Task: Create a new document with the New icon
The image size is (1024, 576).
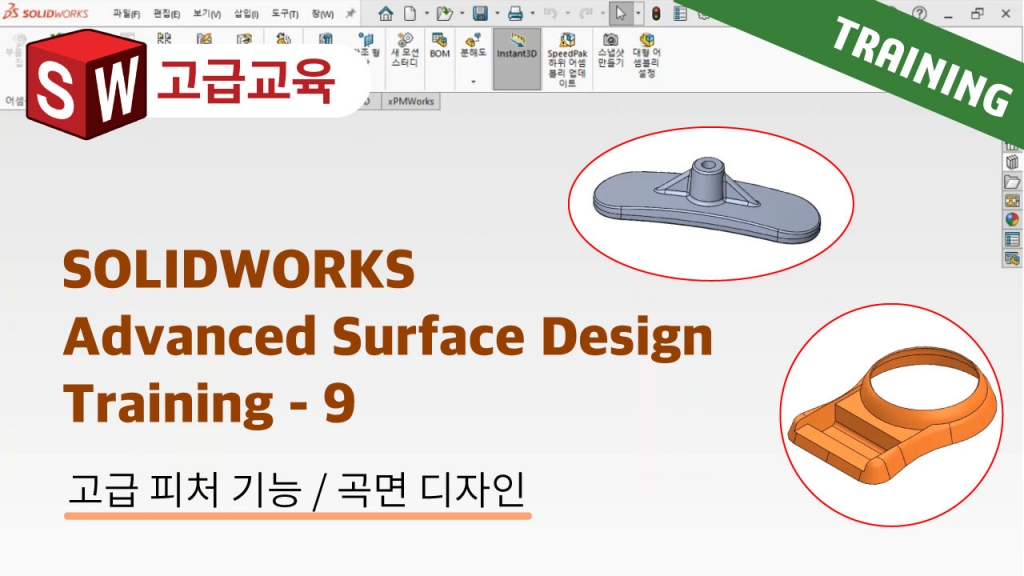Action: pos(410,13)
